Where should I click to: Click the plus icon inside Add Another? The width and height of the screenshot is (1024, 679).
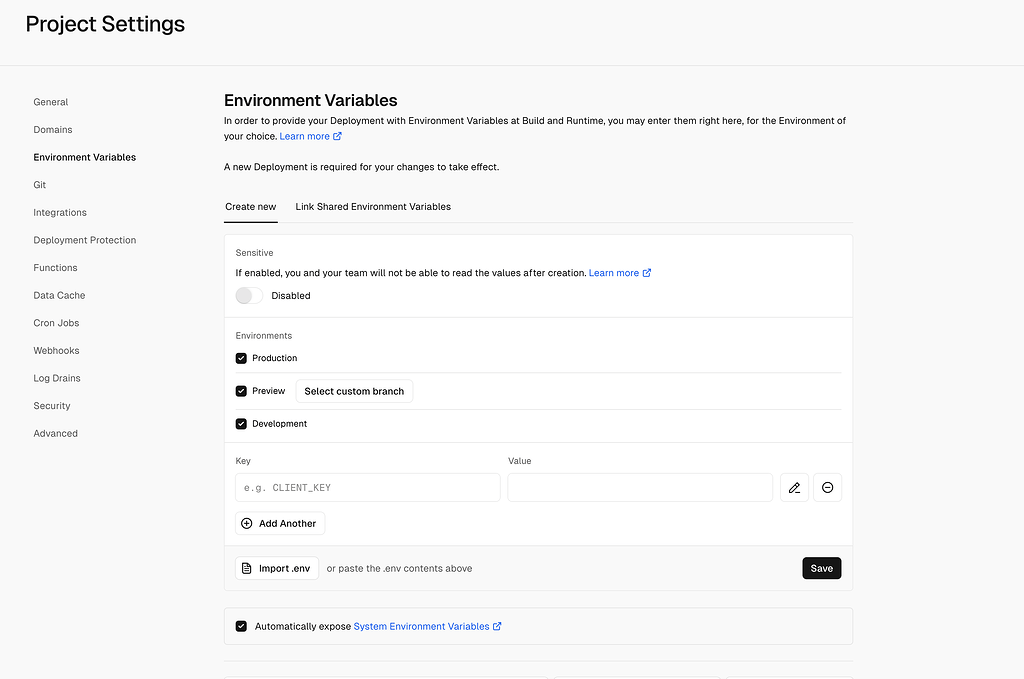pyautogui.click(x=246, y=523)
